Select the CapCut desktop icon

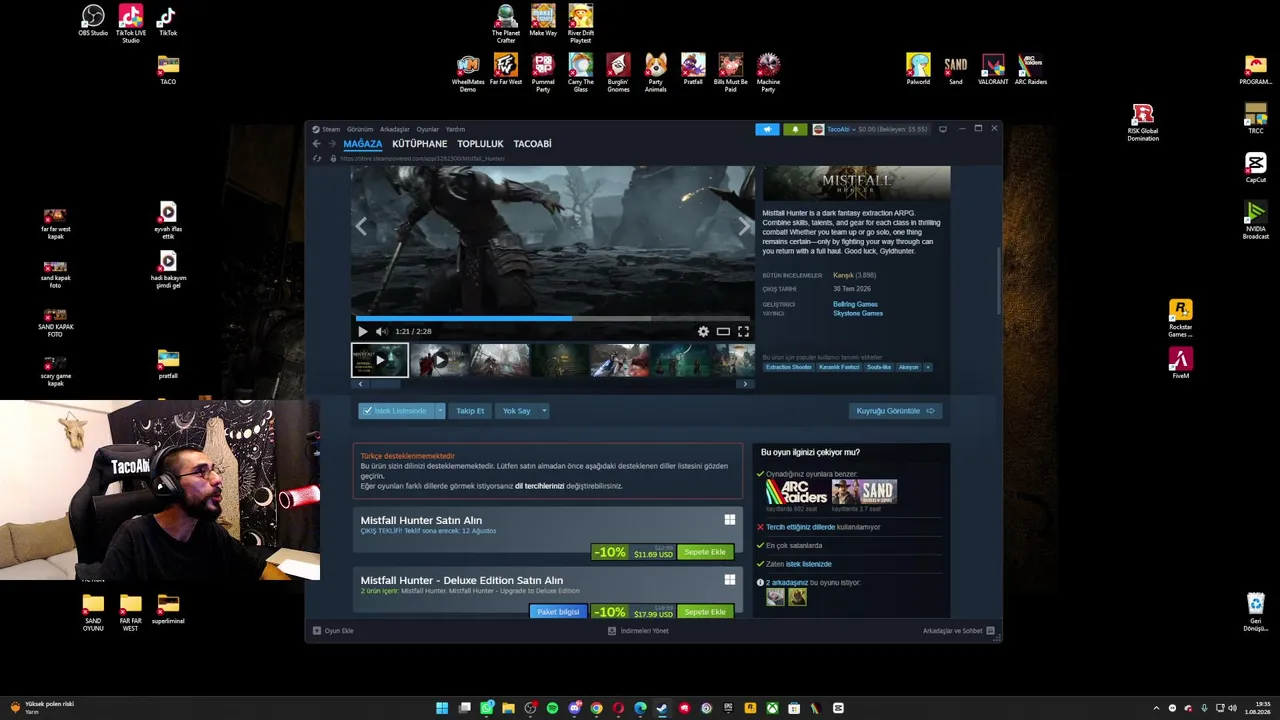(1256, 167)
